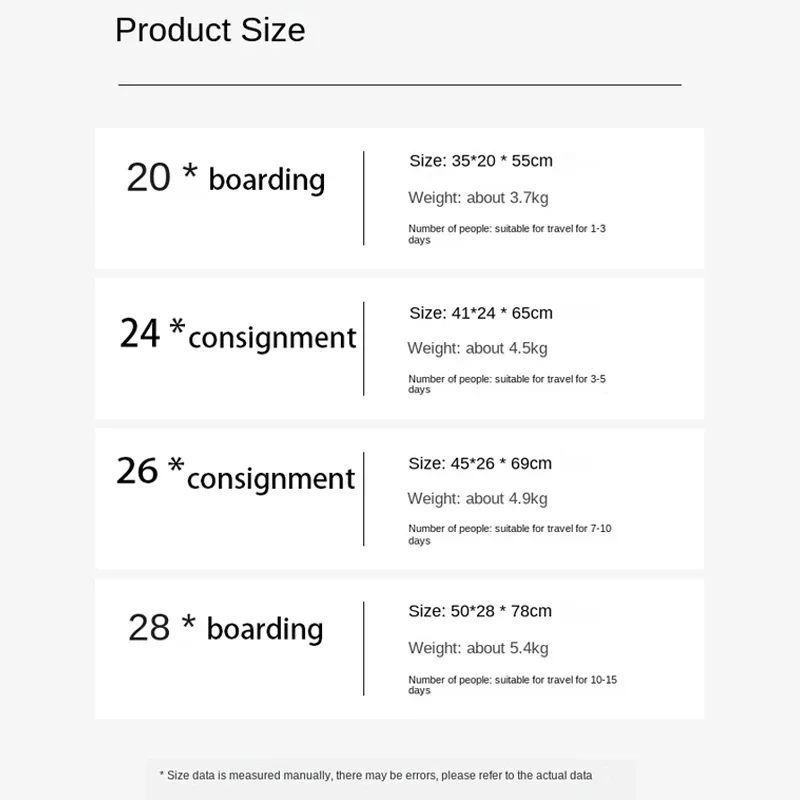Click the travel for 7-10 days note
800x800 pixels.
pyautogui.click(x=510, y=535)
